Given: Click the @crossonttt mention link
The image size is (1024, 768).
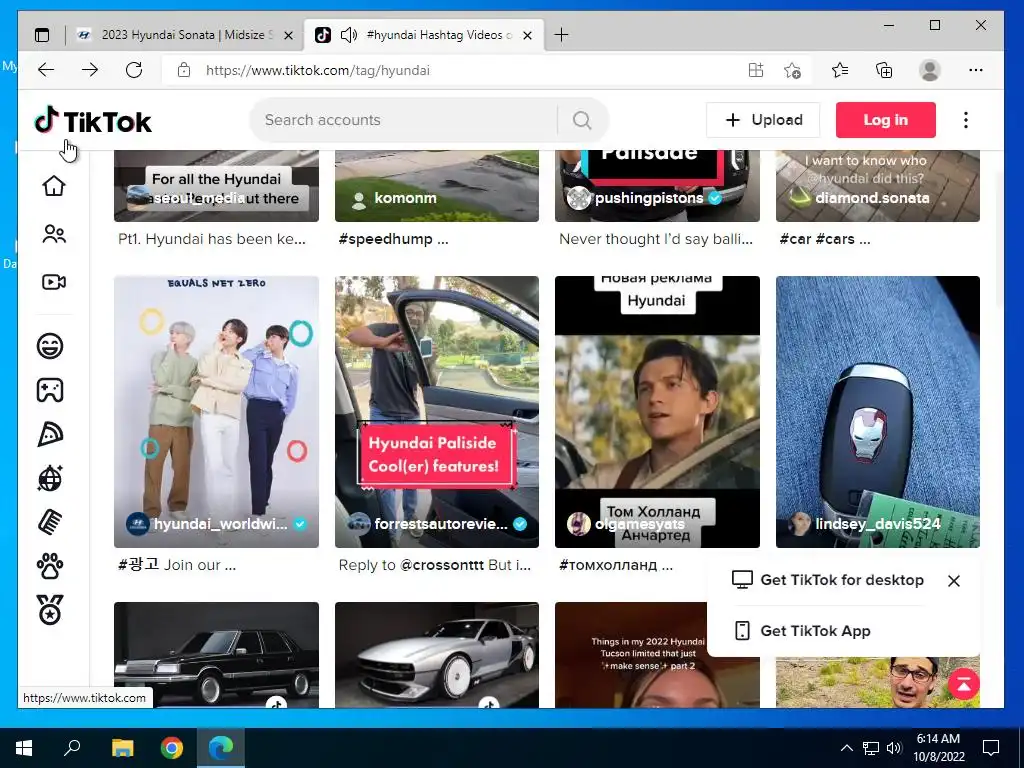Looking at the screenshot, I should (441, 565).
